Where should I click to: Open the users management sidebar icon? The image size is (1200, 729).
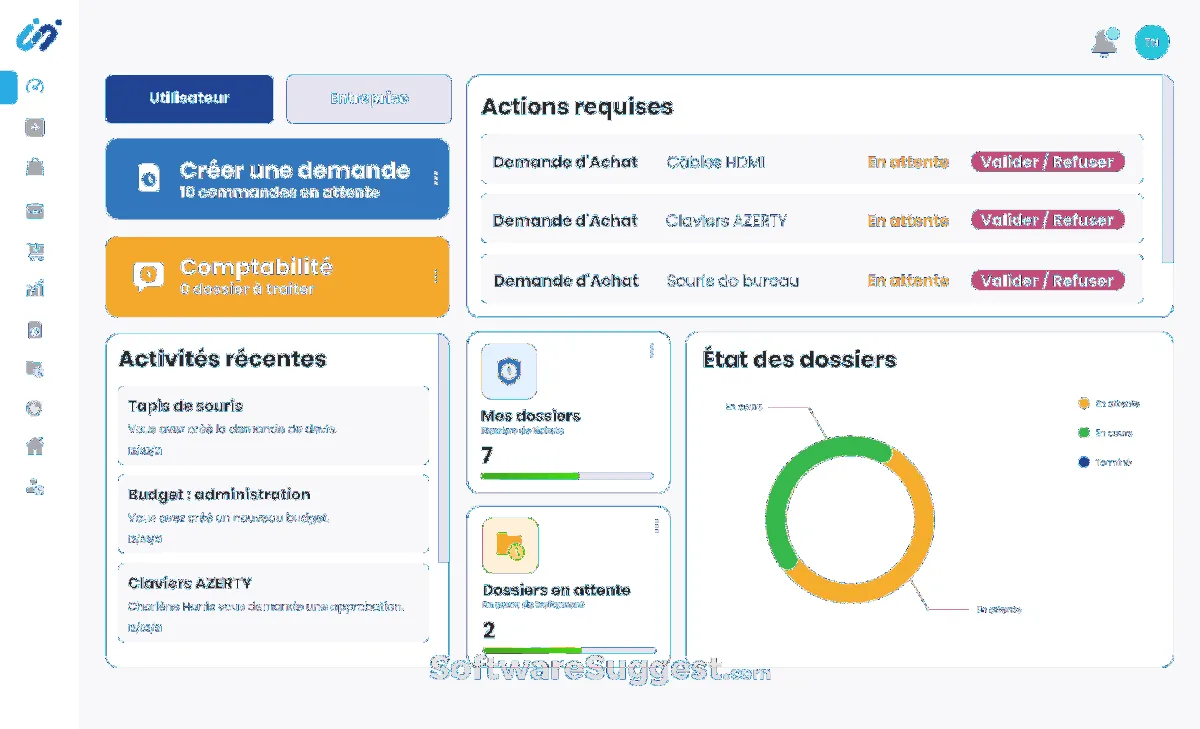36,487
